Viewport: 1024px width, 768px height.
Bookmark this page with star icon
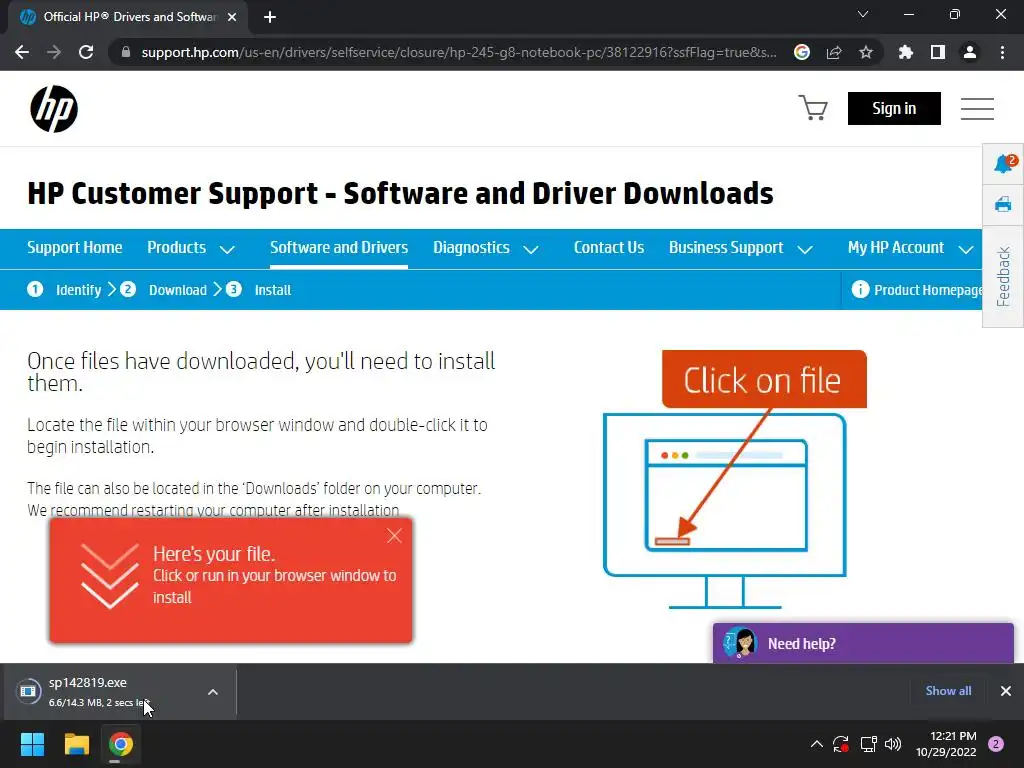(866, 52)
